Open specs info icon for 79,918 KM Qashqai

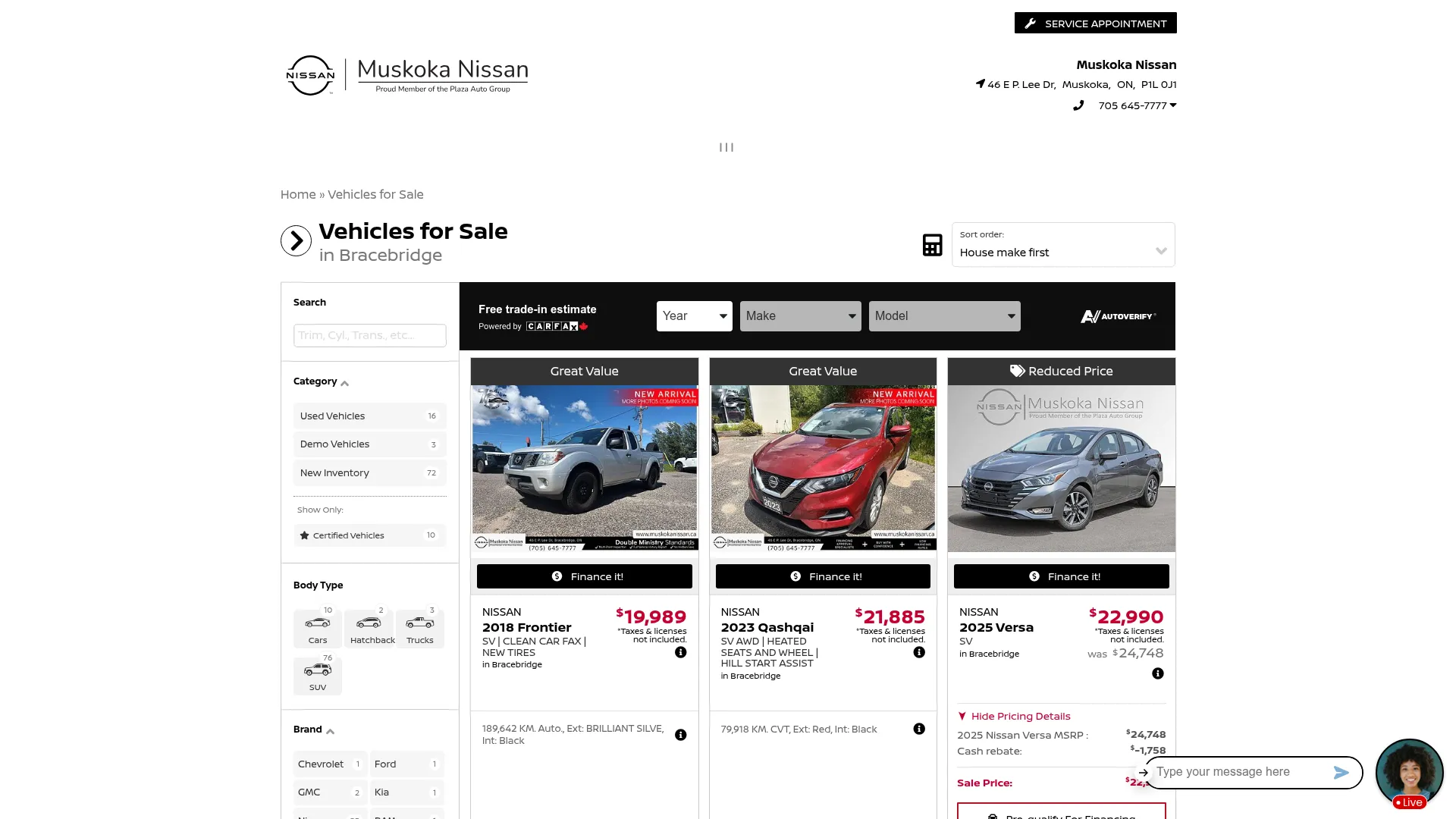pos(919,729)
